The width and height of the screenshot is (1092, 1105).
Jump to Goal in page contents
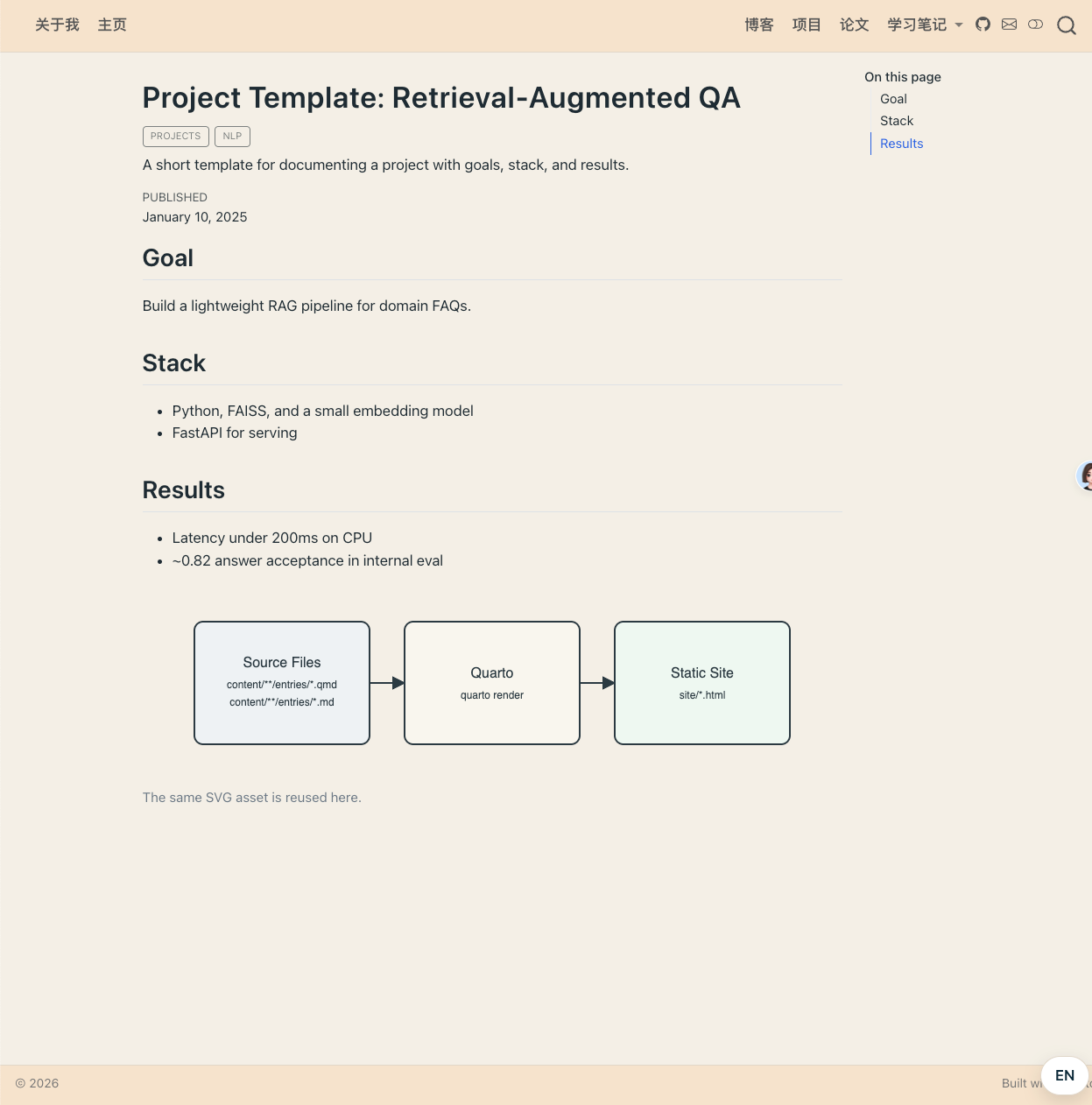893,99
